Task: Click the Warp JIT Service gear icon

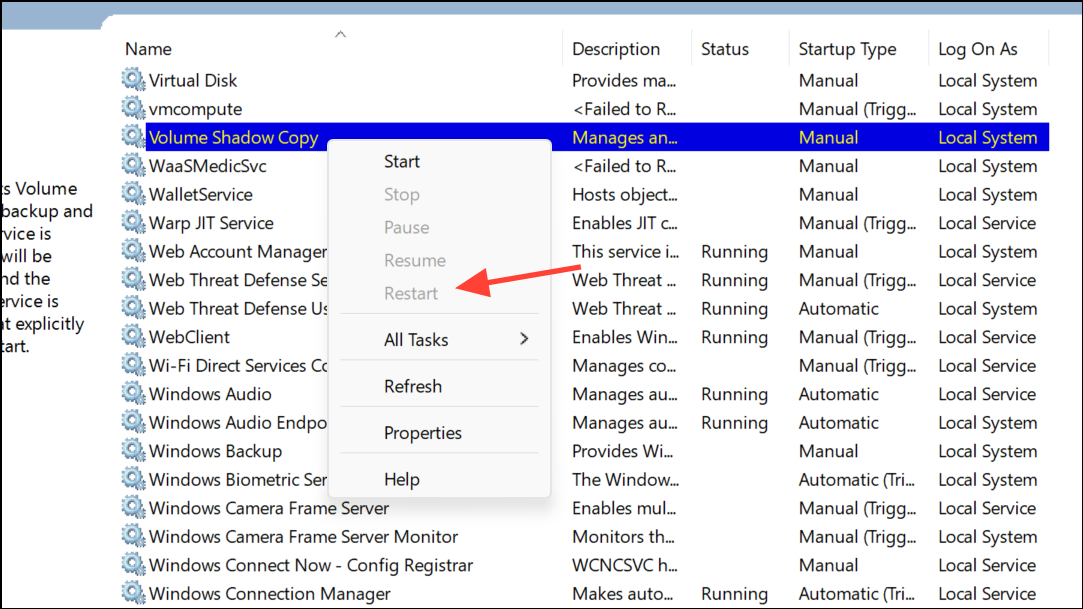Action: click(x=133, y=222)
